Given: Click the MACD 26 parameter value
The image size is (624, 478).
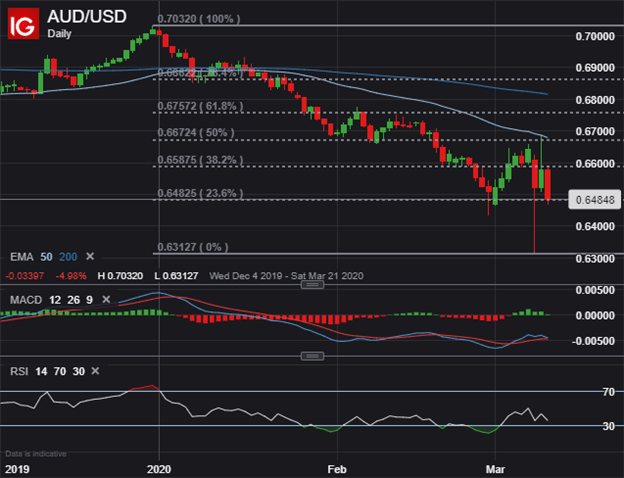Looking at the screenshot, I should pyautogui.click(x=73, y=300).
